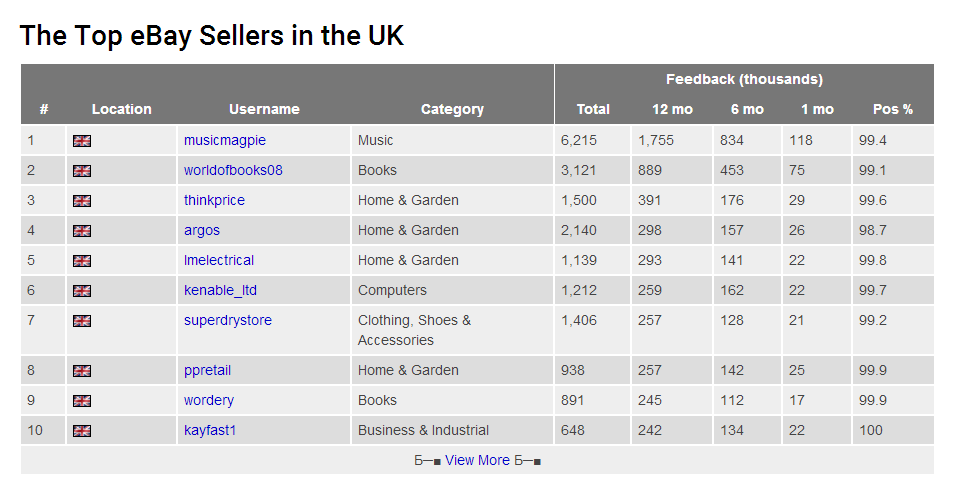955x493 pixels.
Task: Click the Total feedback column header
Action: (593, 109)
